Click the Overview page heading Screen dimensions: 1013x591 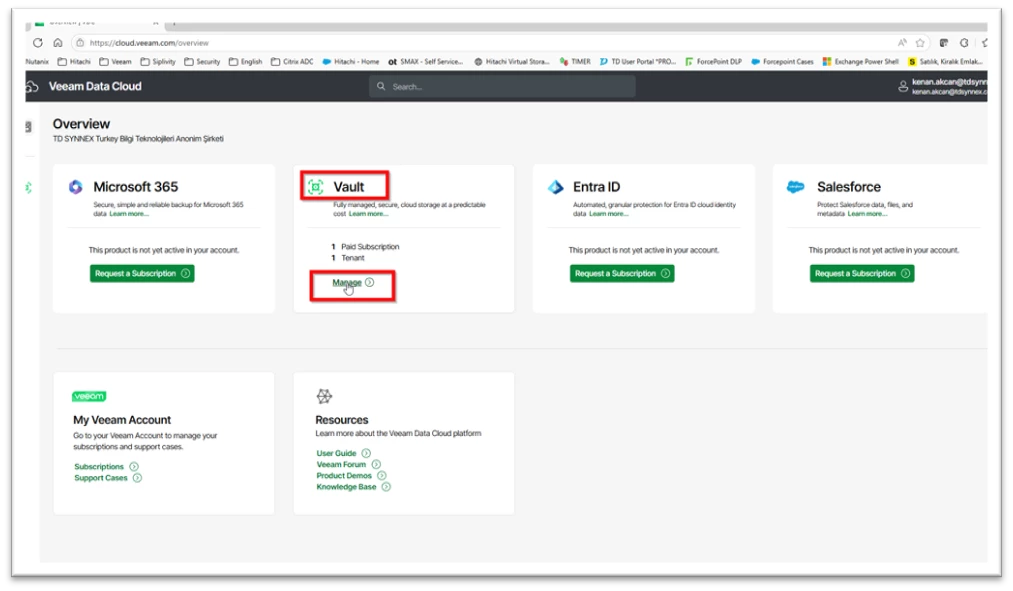click(81, 124)
